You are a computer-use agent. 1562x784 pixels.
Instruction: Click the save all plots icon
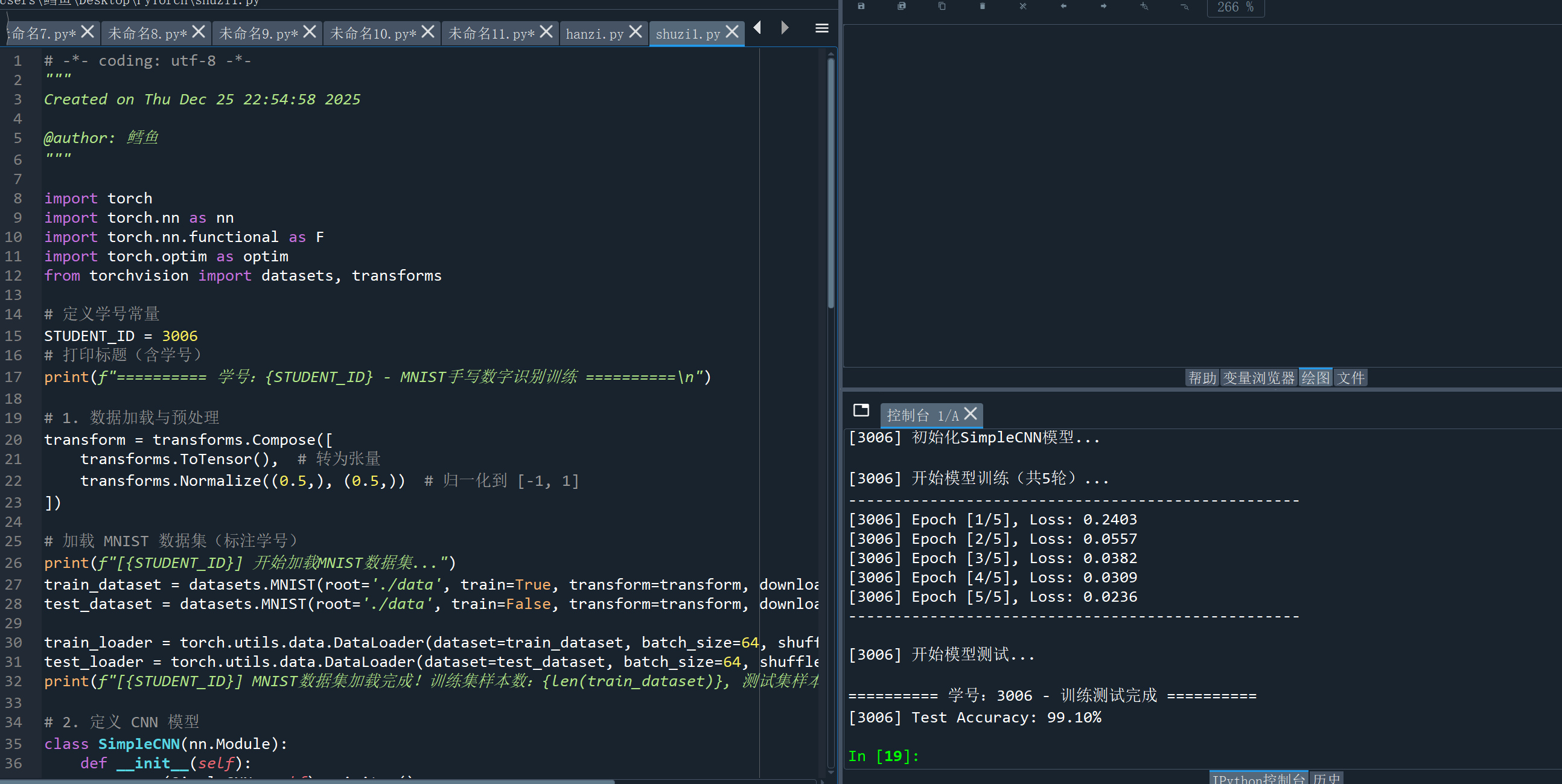pos(902,6)
